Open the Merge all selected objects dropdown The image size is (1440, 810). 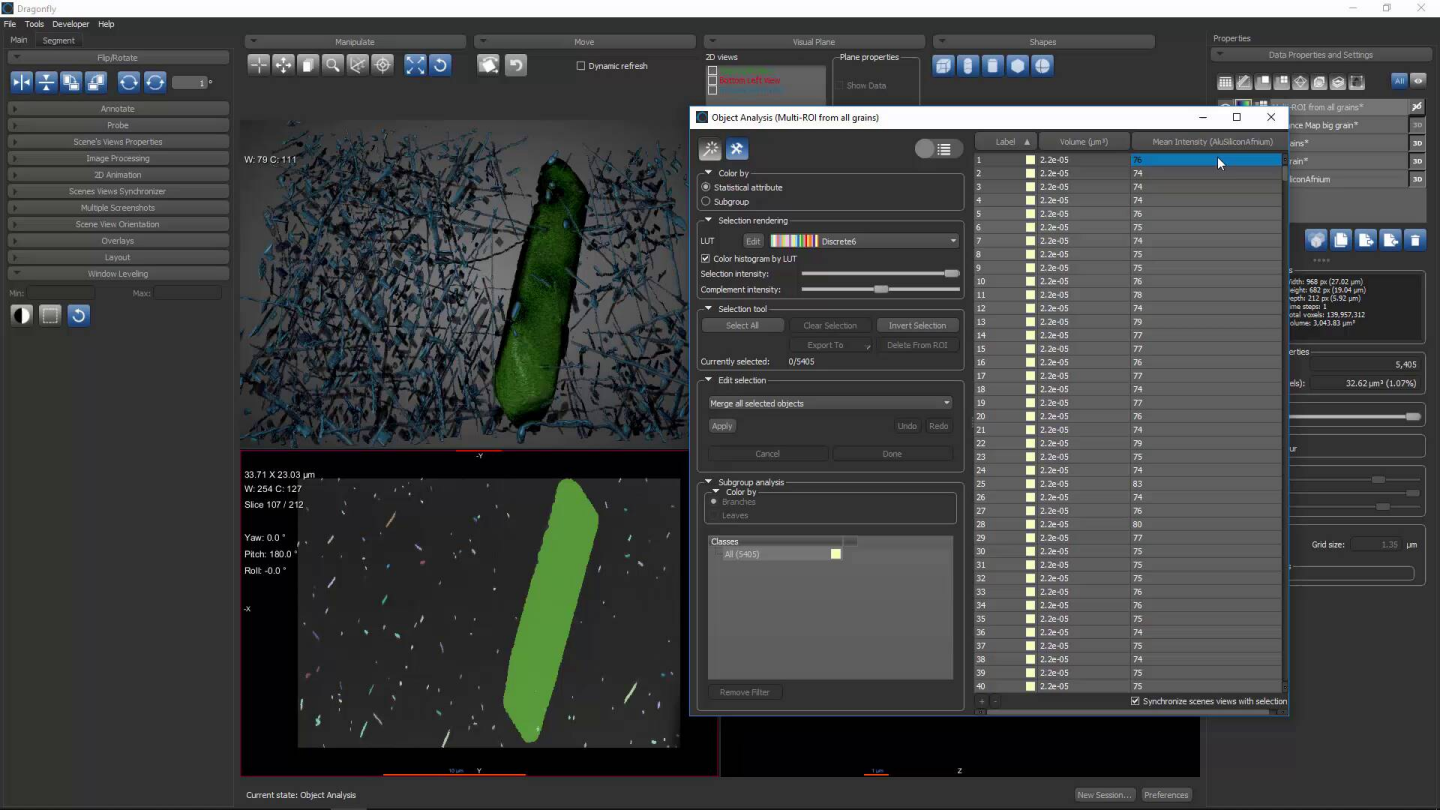point(829,403)
